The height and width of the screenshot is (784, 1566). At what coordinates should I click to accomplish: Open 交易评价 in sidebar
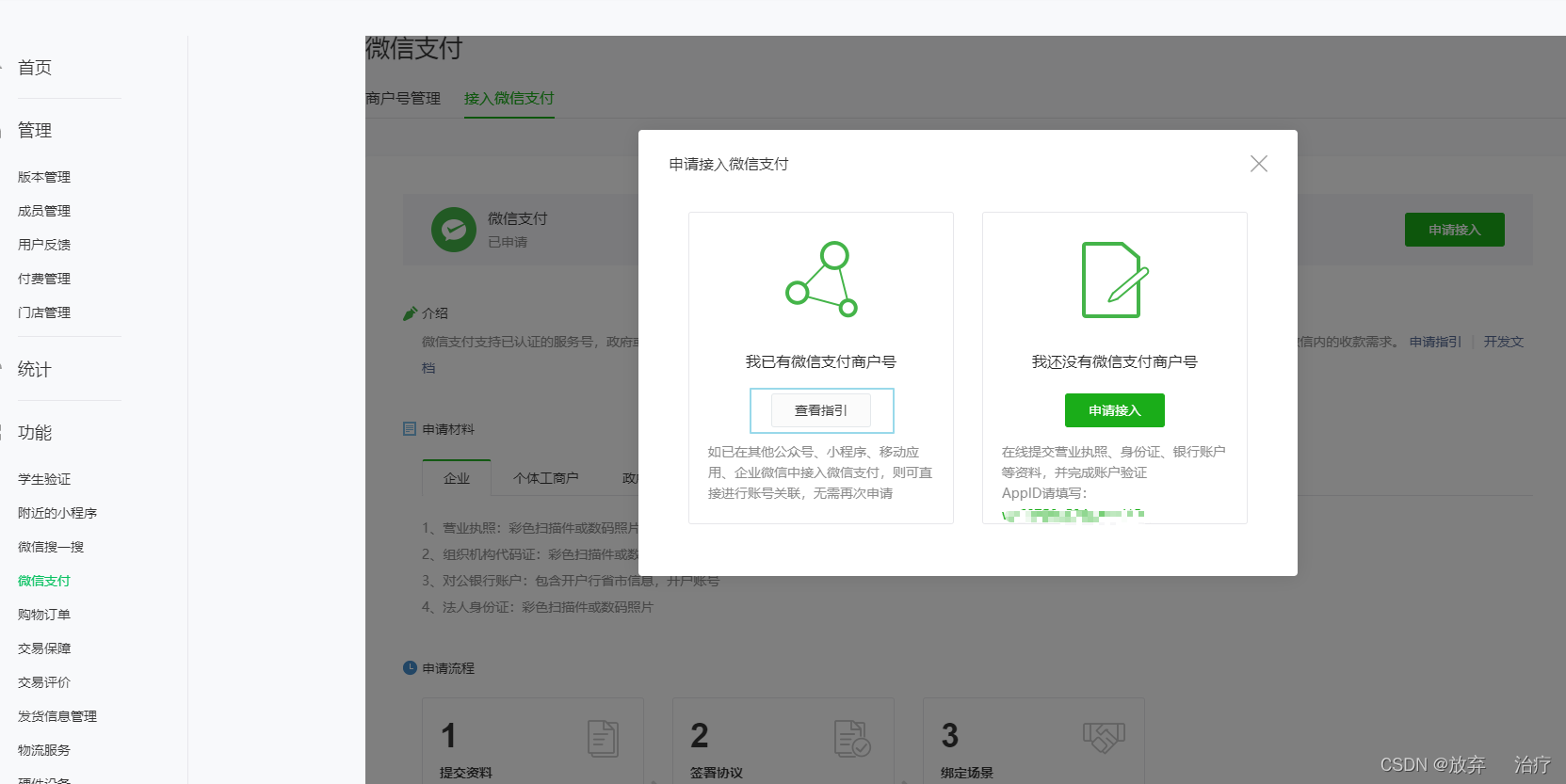click(x=44, y=682)
